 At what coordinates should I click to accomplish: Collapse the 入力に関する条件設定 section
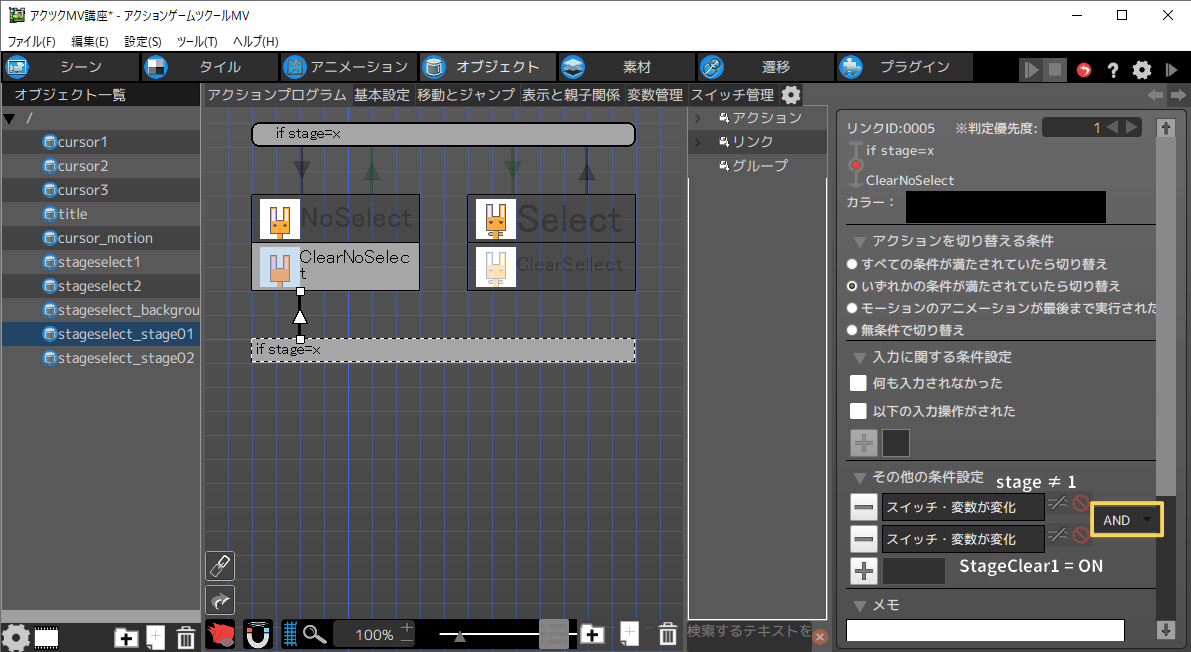tap(859, 357)
